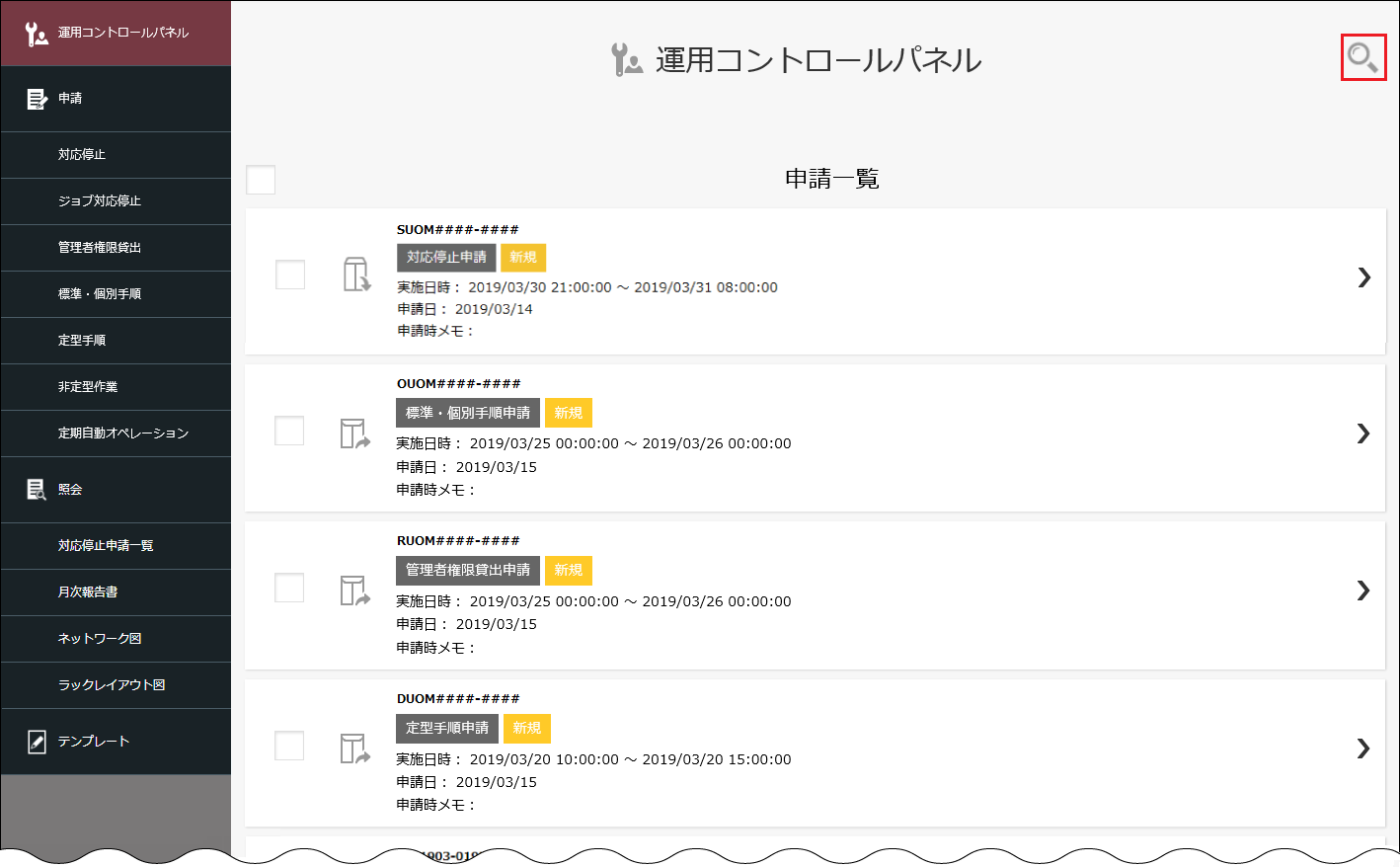Image resolution: width=1400 pixels, height=867 pixels.
Task: Click 実施日時 2019/03/20 10:00:00 line
Action: tap(593, 759)
